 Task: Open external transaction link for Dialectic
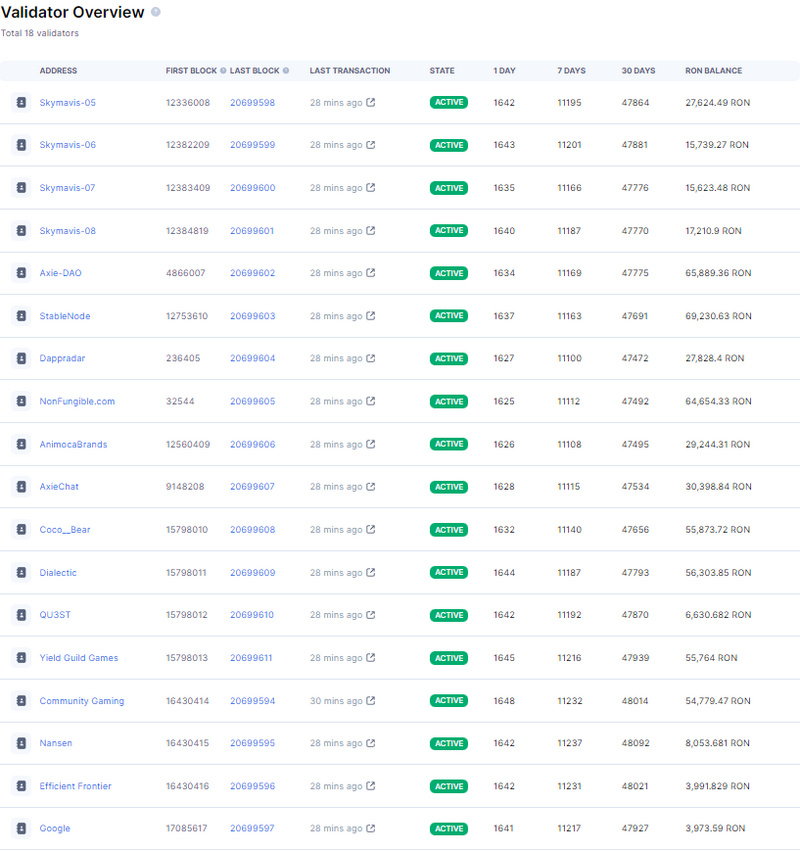click(371, 572)
